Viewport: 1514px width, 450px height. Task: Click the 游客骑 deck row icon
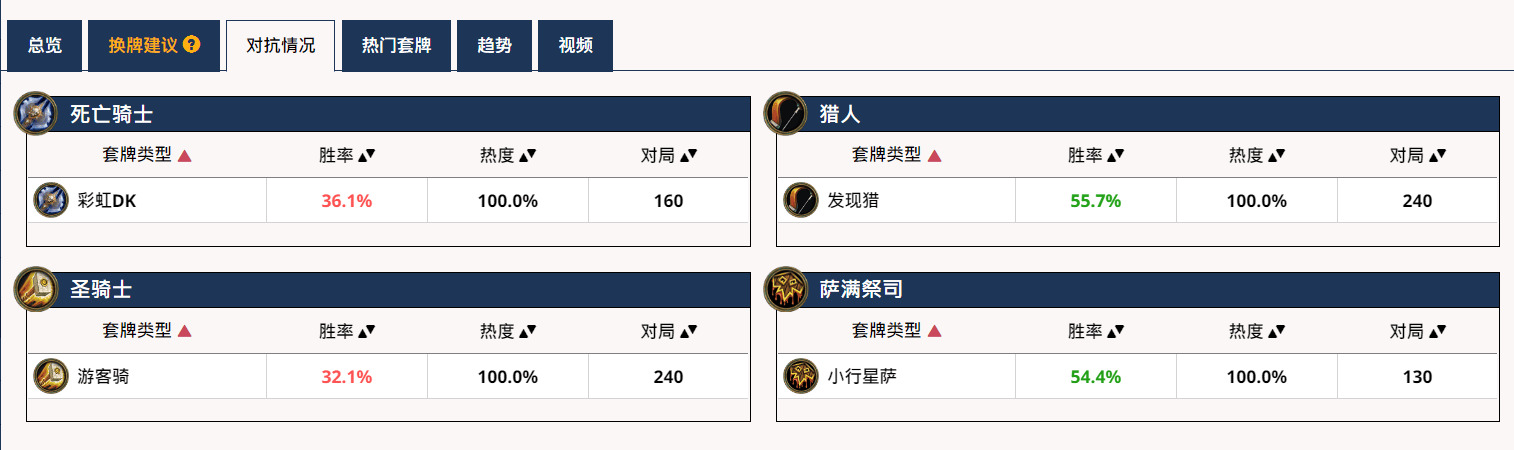(50, 376)
